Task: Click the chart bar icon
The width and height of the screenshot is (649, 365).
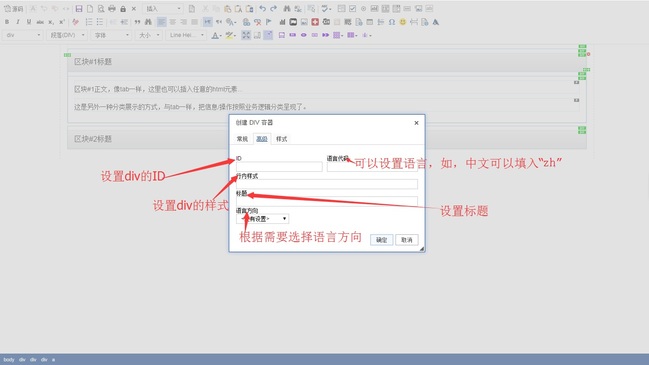Action: [282, 22]
